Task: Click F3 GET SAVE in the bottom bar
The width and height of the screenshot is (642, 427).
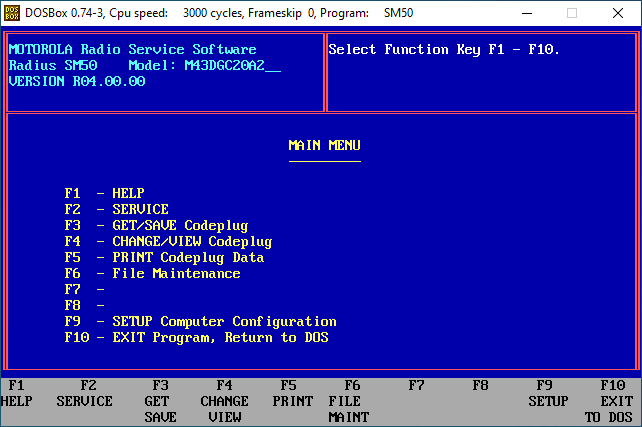Action: pos(160,401)
